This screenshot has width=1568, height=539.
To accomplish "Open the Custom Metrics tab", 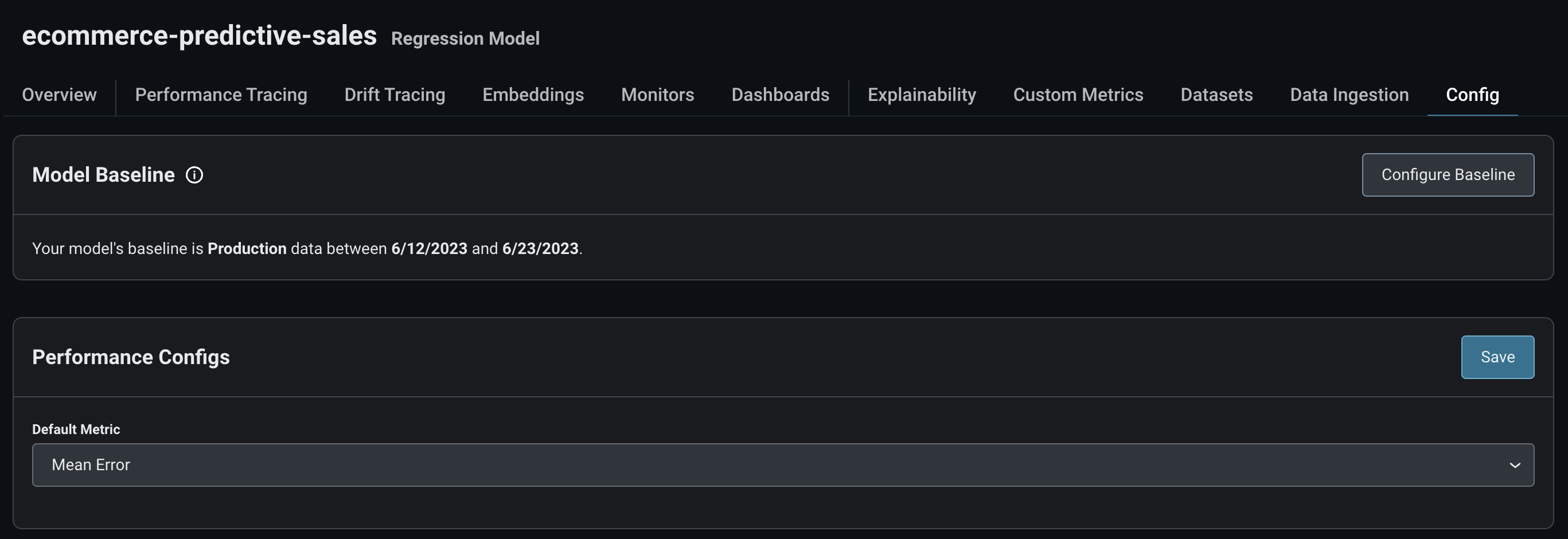I will (1078, 95).
